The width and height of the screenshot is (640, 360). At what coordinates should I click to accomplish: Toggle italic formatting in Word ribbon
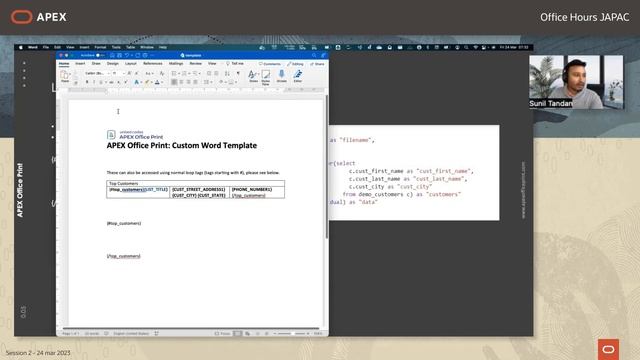click(94, 82)
